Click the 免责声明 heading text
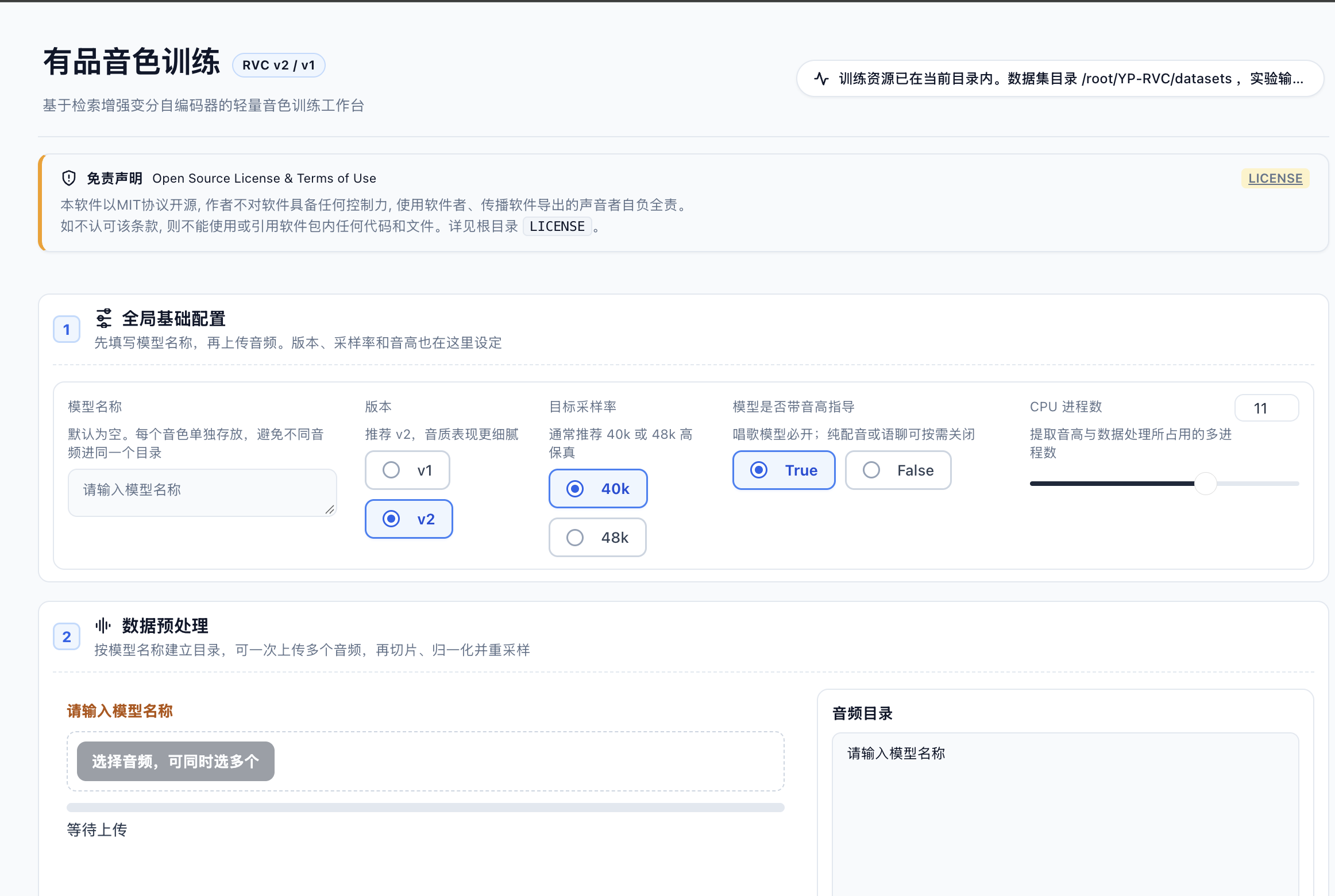Screen dimensions: 1335x896 114,179
